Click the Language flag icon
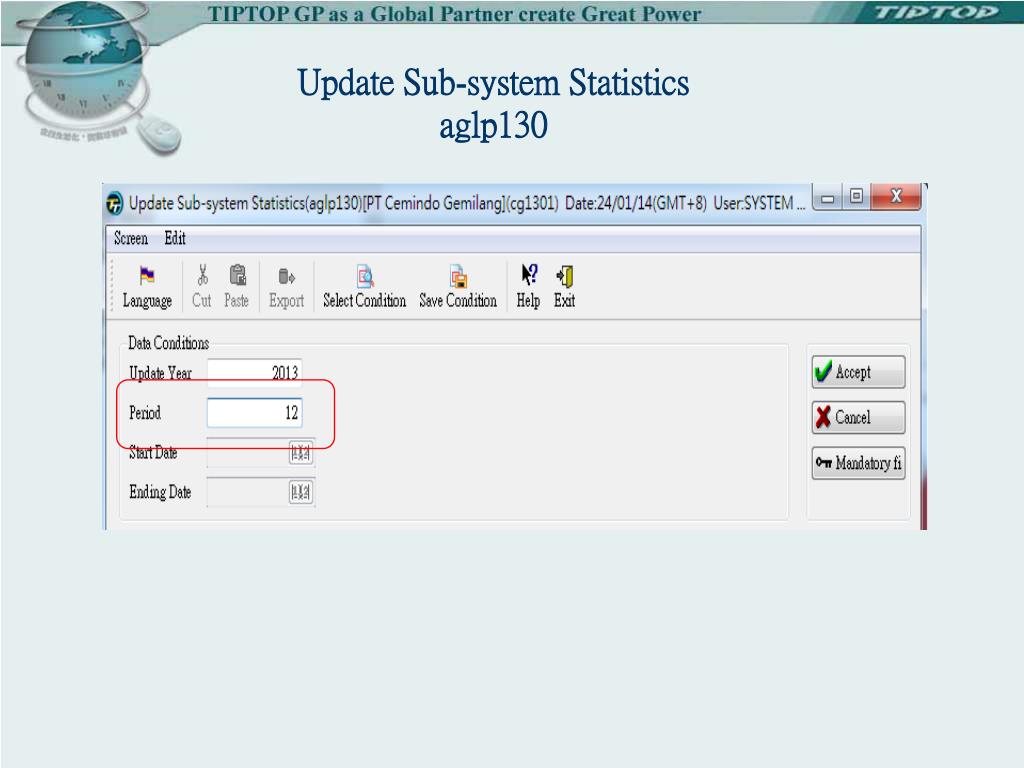 [x=147, y=276]
